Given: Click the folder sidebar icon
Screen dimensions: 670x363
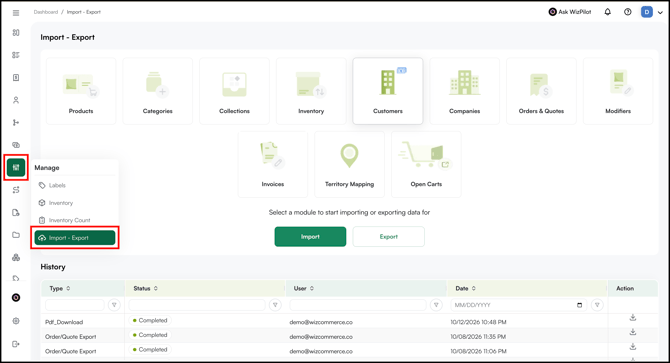Looking at the screenshot, I should coord(16,235).
